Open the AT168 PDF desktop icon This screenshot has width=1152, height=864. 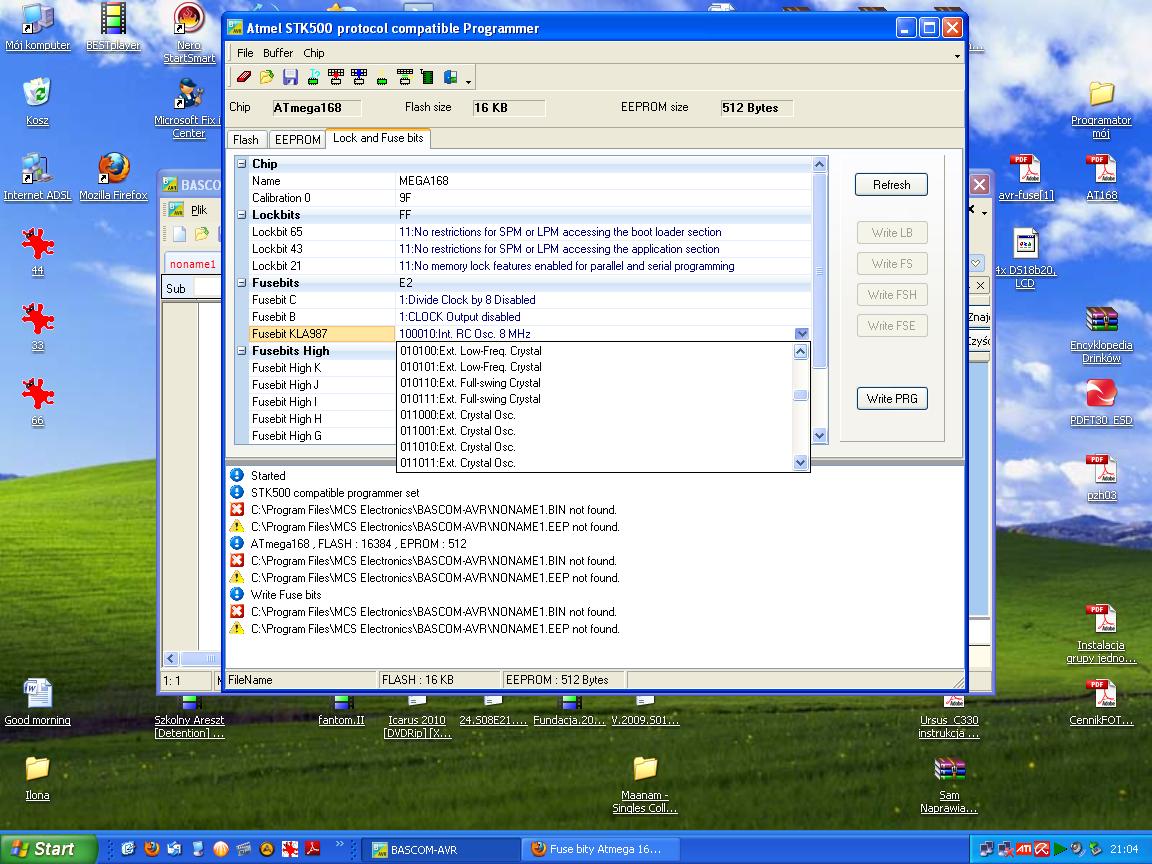point(1101,177)
